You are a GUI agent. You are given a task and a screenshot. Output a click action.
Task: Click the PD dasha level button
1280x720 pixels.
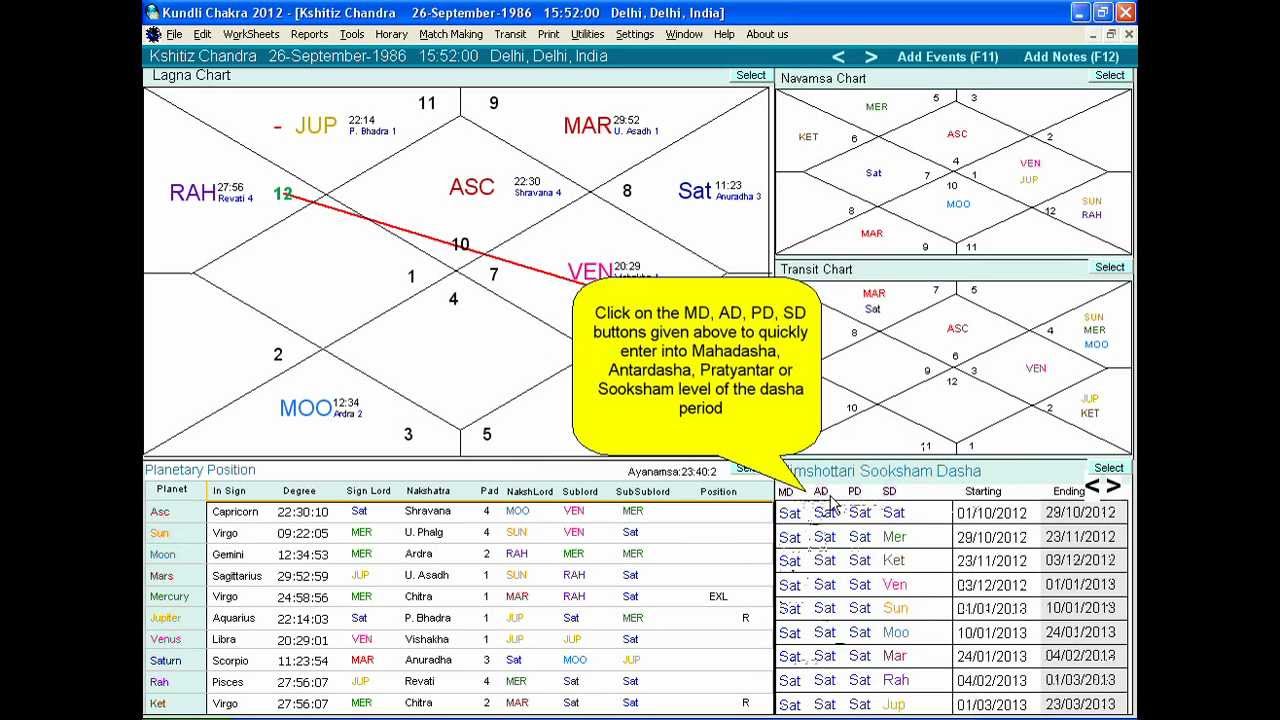coord(854,491)
